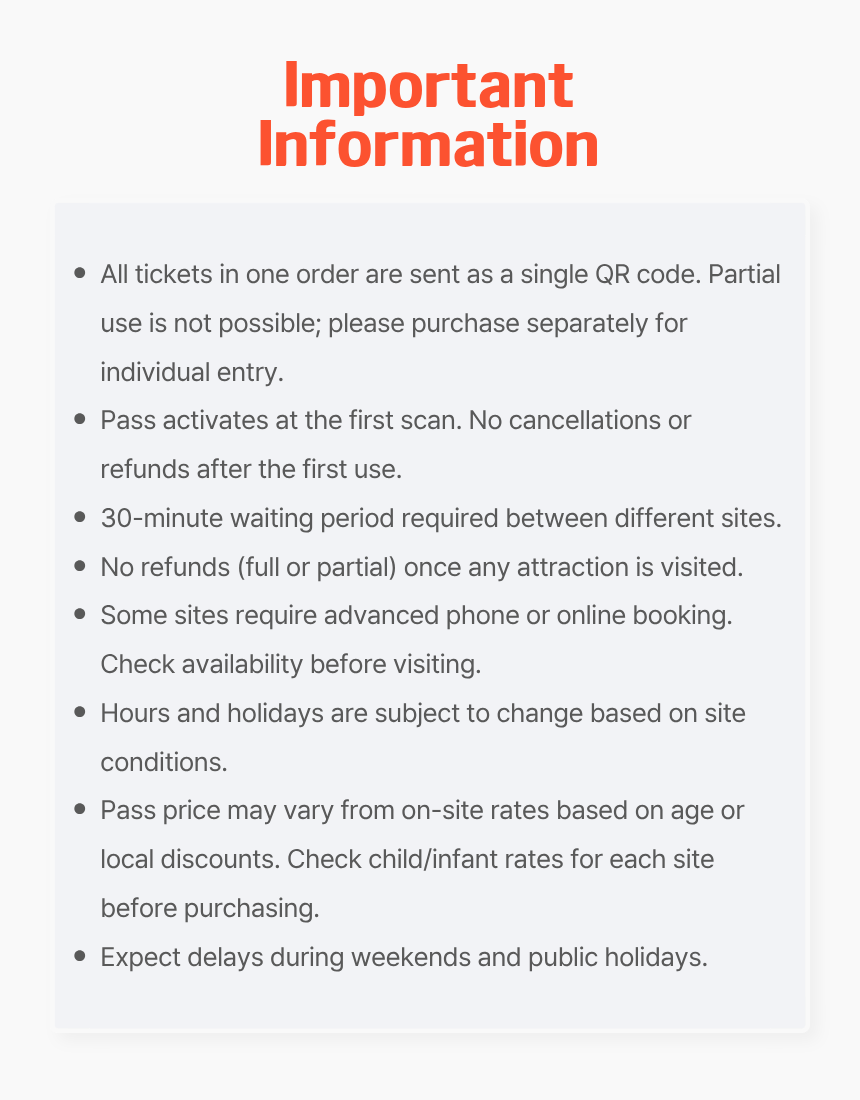Select the "Pass price may vary" text line
860x1100 pixels.
[422, 809]
